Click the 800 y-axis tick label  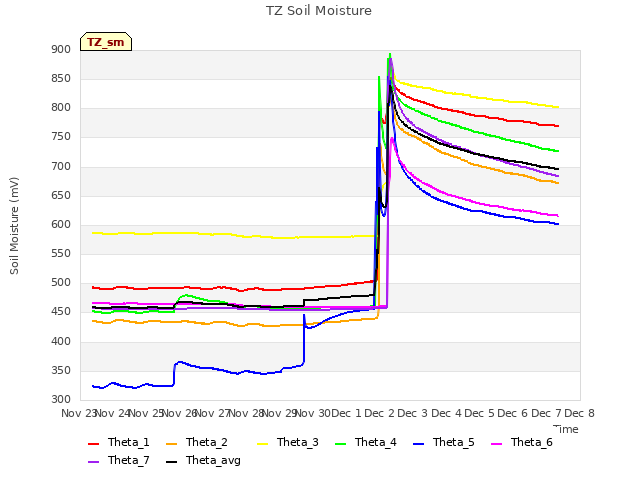61,108
